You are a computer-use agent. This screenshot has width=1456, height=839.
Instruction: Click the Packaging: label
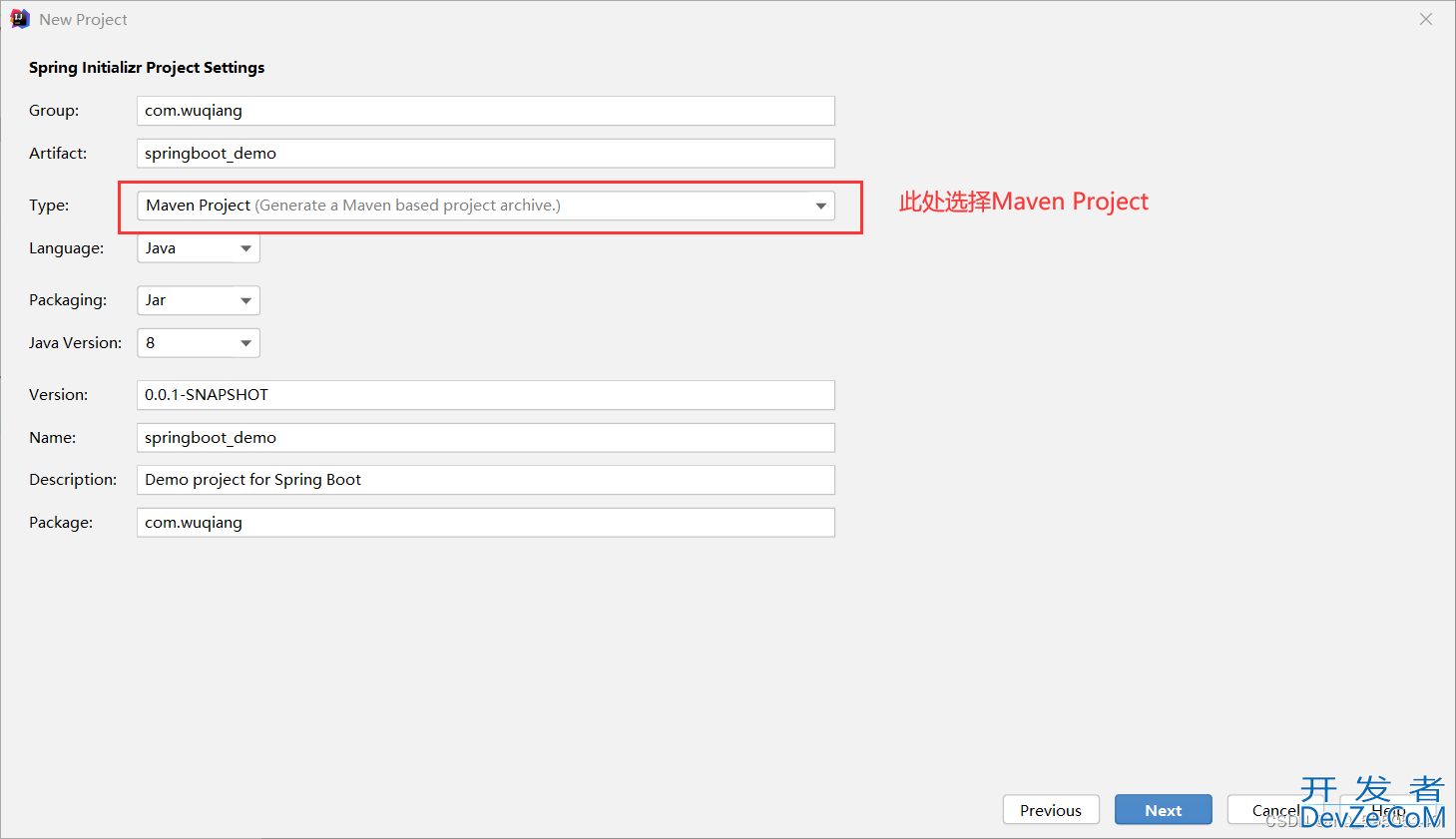point(68,300)
